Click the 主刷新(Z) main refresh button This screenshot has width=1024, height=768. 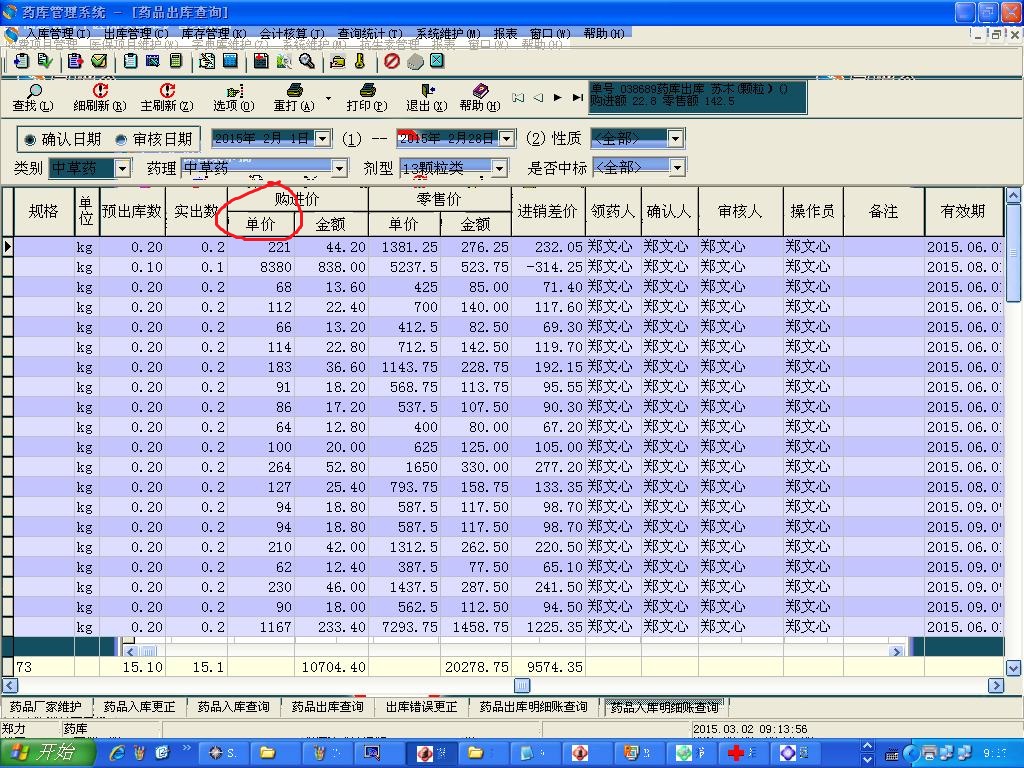(x=167, y=97)
